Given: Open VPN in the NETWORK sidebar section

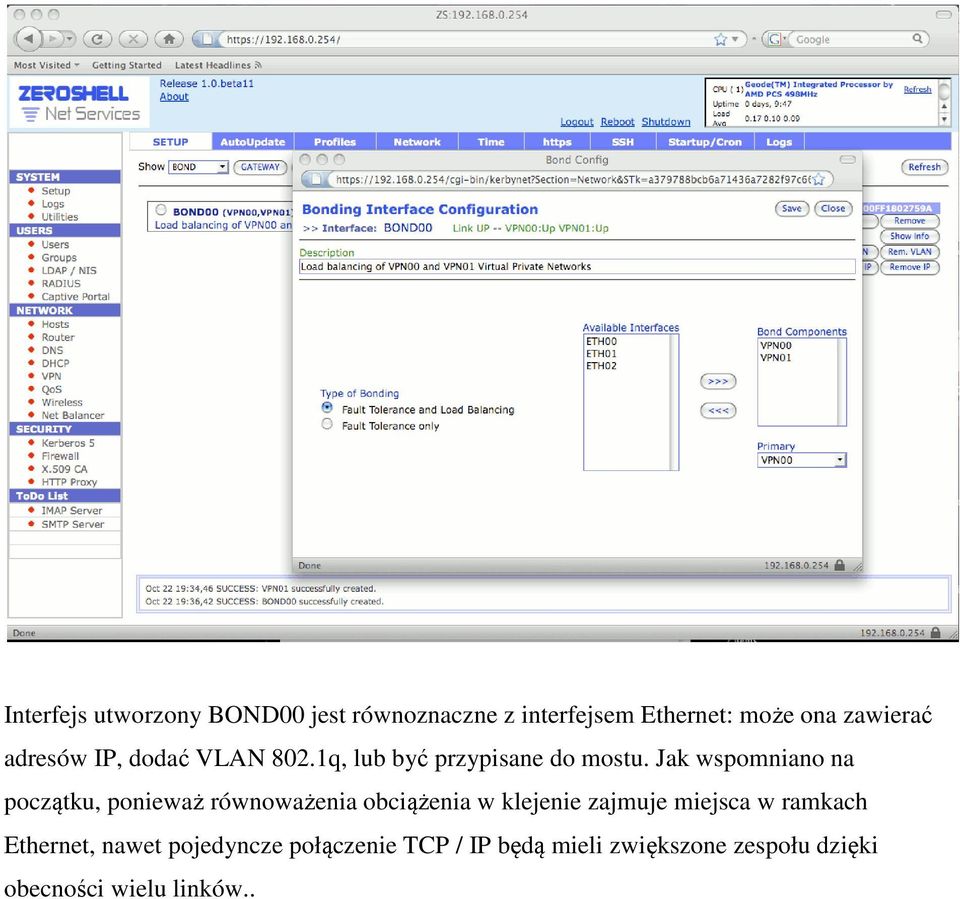Looking at the screenshot, I should [51, 376].
